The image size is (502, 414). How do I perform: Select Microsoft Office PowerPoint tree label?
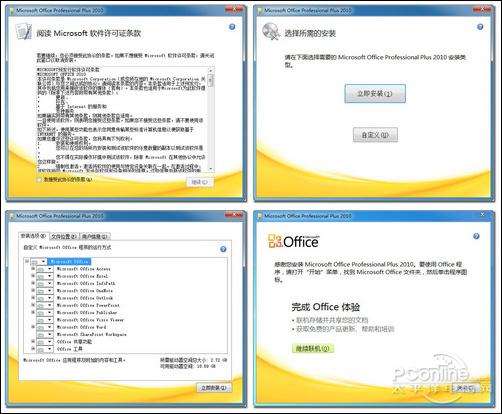[88, 305]
